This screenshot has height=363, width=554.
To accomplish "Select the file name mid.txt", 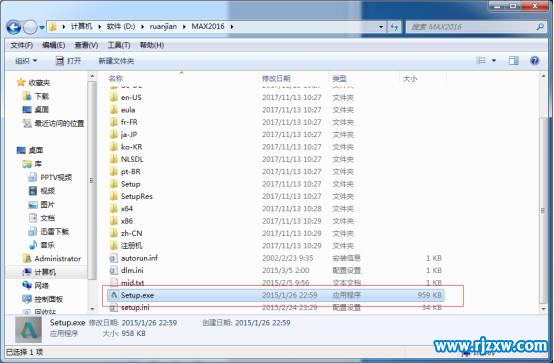I will [x=132, y=283].
